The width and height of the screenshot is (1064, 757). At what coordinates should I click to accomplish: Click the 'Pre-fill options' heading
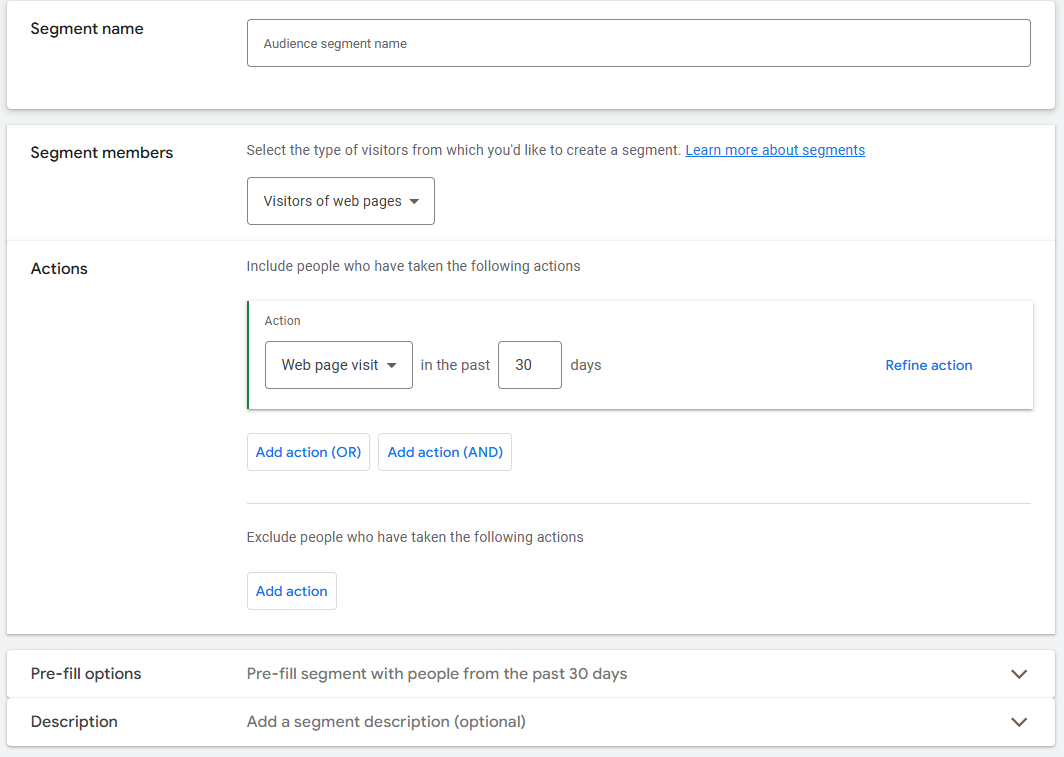point(86,674)
